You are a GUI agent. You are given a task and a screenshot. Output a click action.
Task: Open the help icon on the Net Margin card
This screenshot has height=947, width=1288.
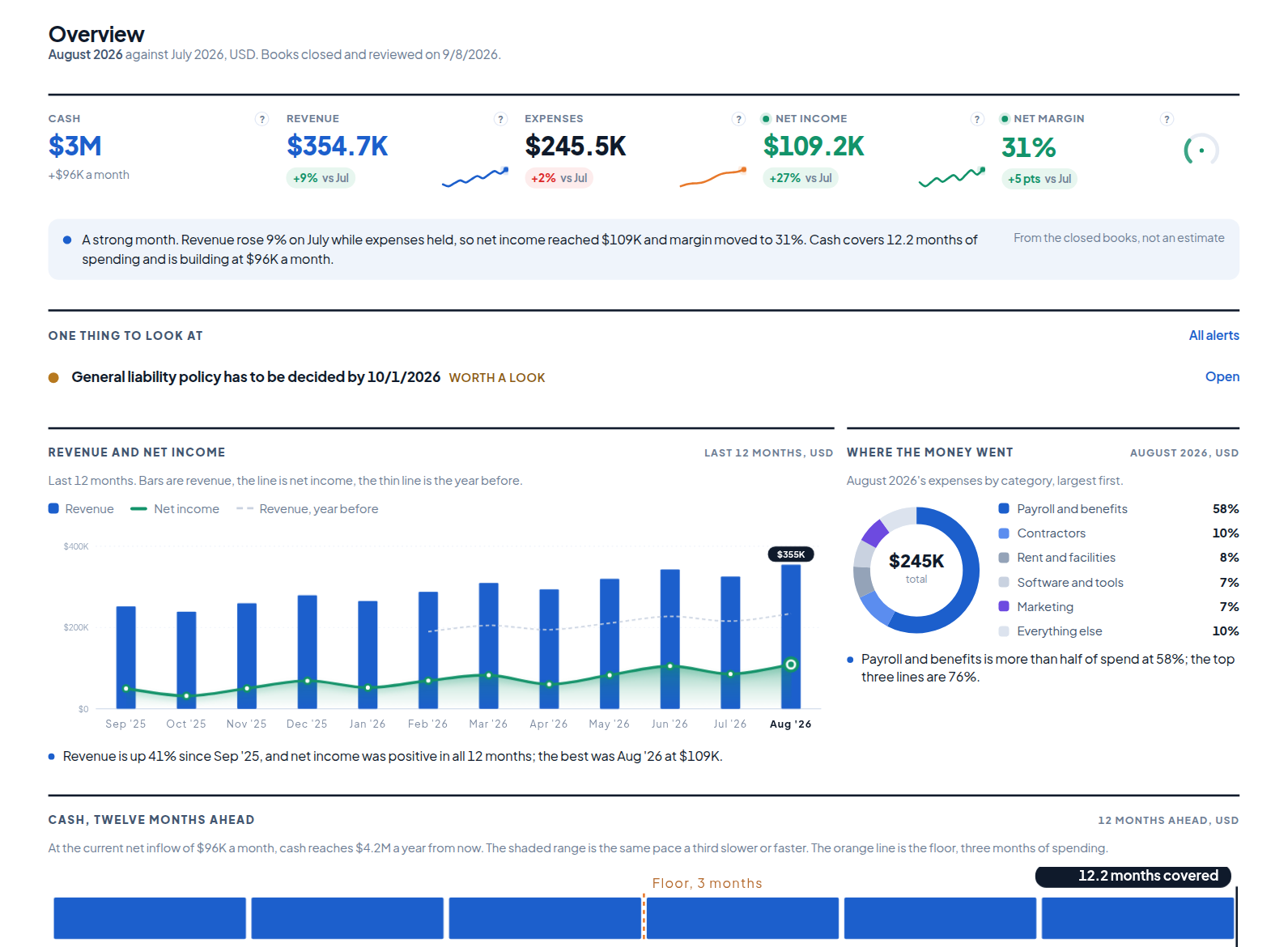pyautogui.click(x=1167, y=119)
